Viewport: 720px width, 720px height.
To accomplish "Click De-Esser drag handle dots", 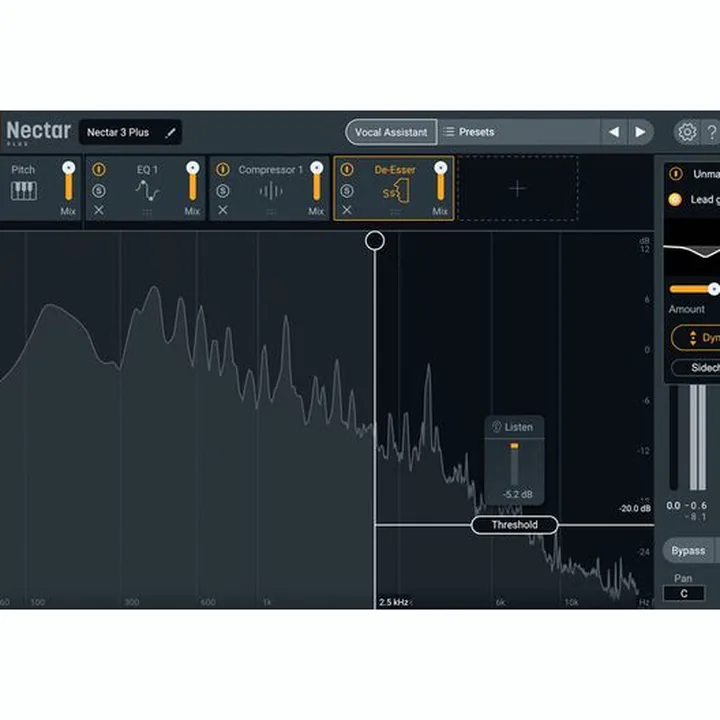I will (x=395, y=212).
